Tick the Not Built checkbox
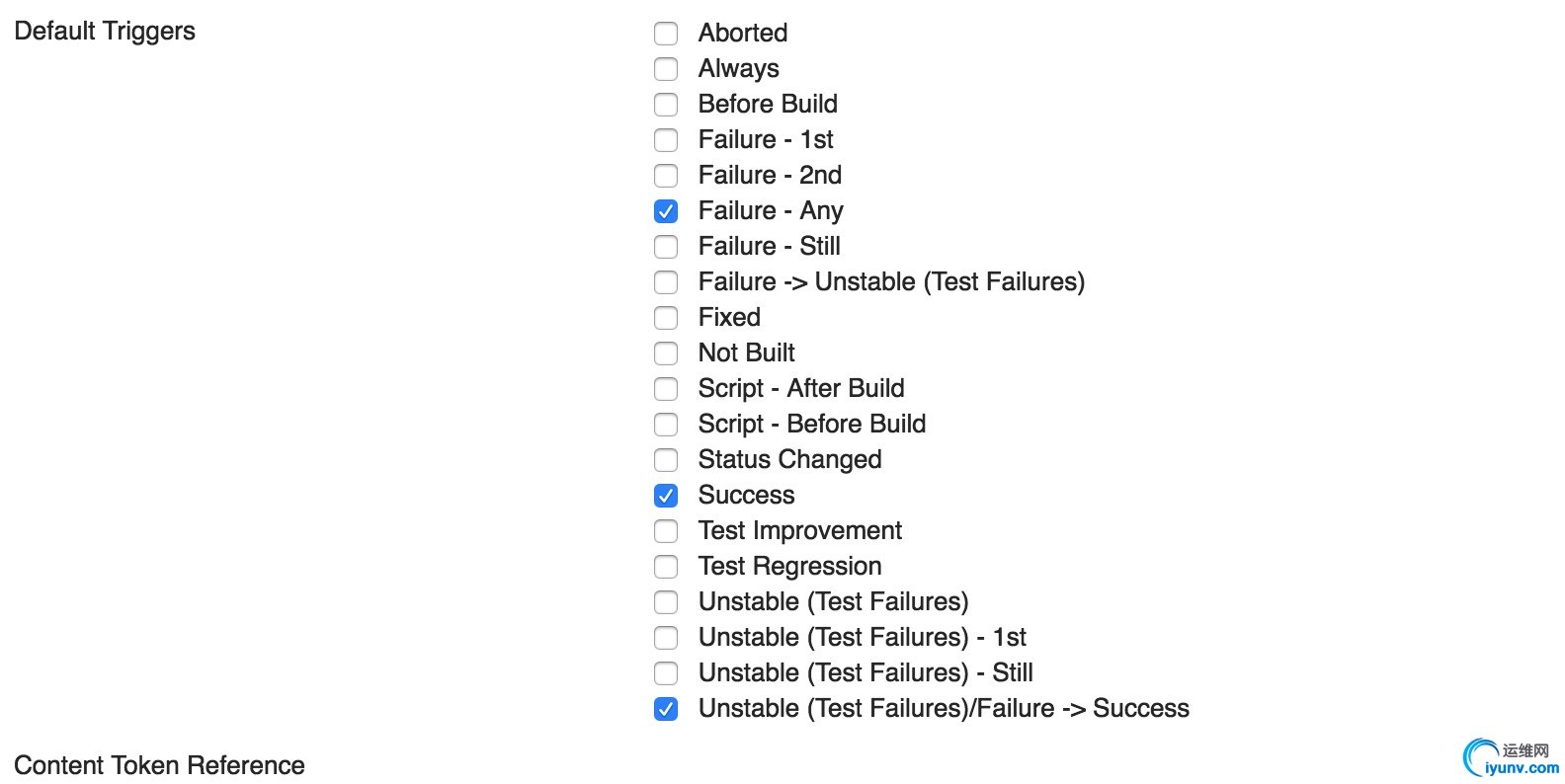This screenshot has height=784, width=1565. click(x=666, y=353)
